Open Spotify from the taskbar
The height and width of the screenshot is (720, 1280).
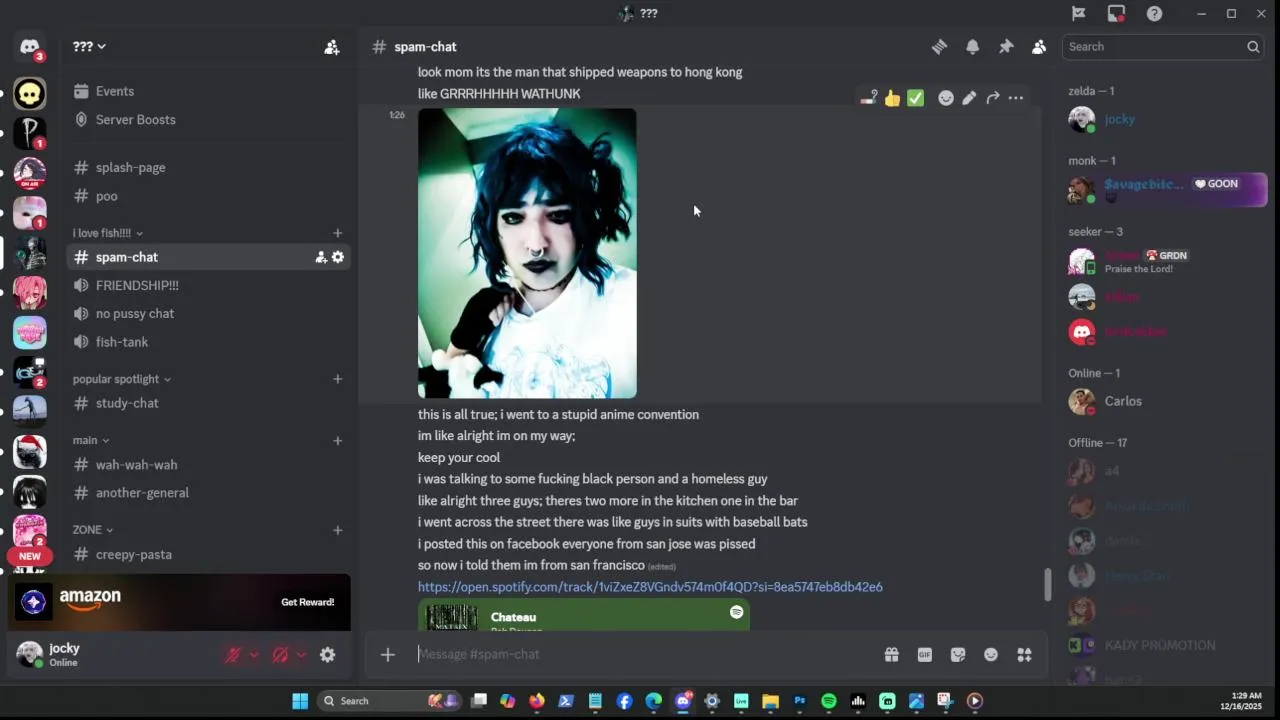(x=828, y=701)
